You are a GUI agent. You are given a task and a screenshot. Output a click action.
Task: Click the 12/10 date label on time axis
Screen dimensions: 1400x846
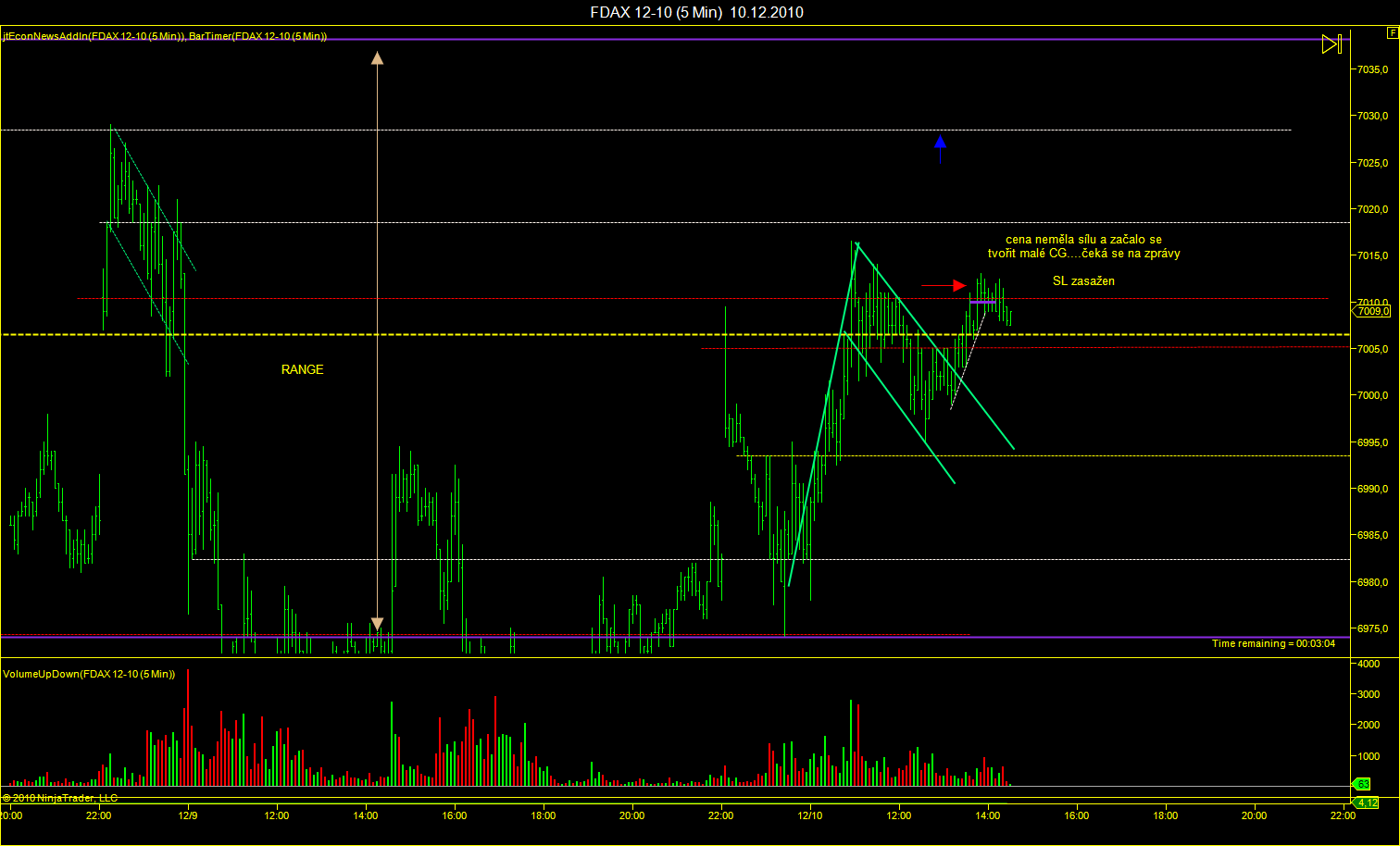810,815
